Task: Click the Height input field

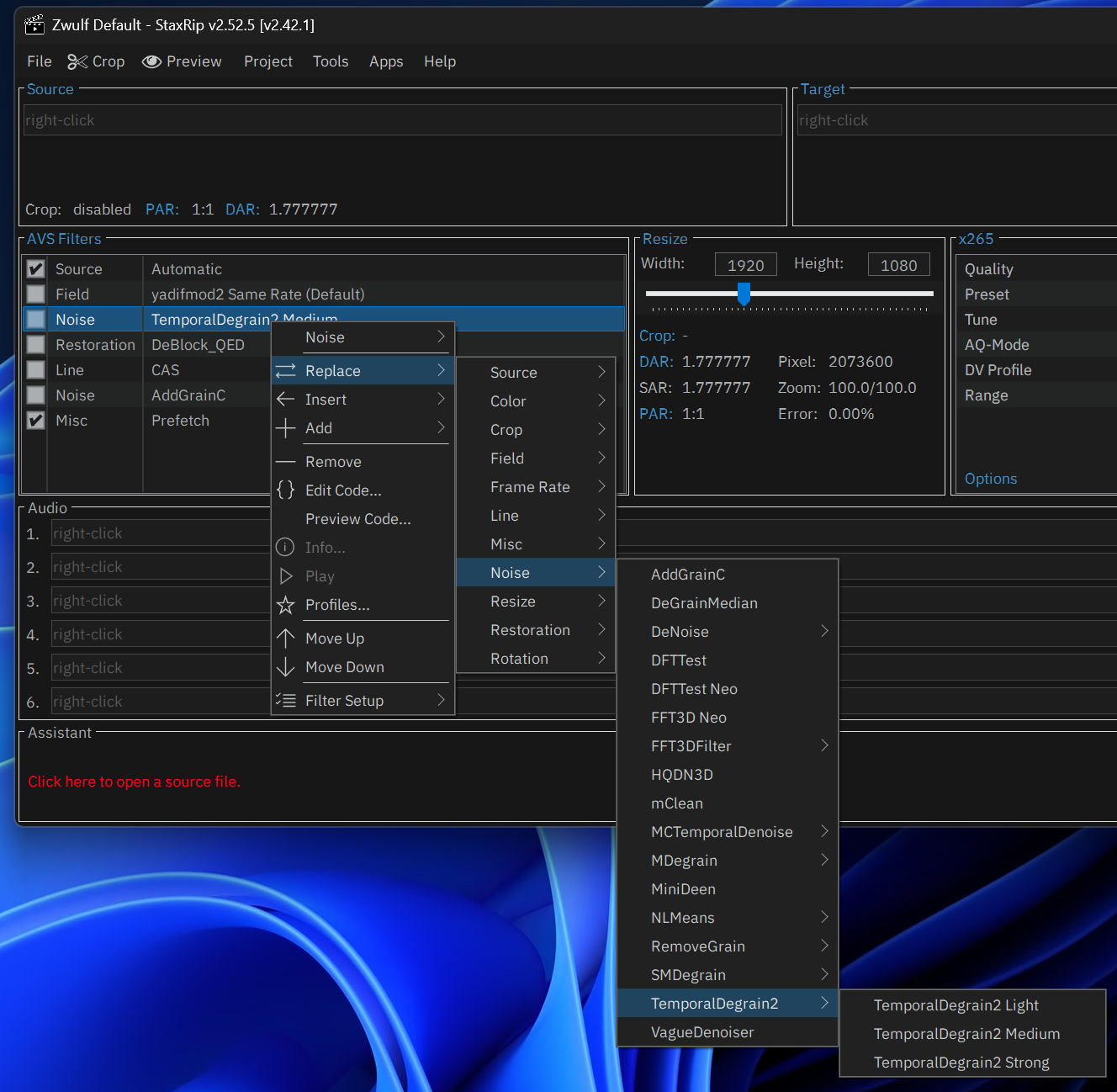Action: tap(899, 265)
